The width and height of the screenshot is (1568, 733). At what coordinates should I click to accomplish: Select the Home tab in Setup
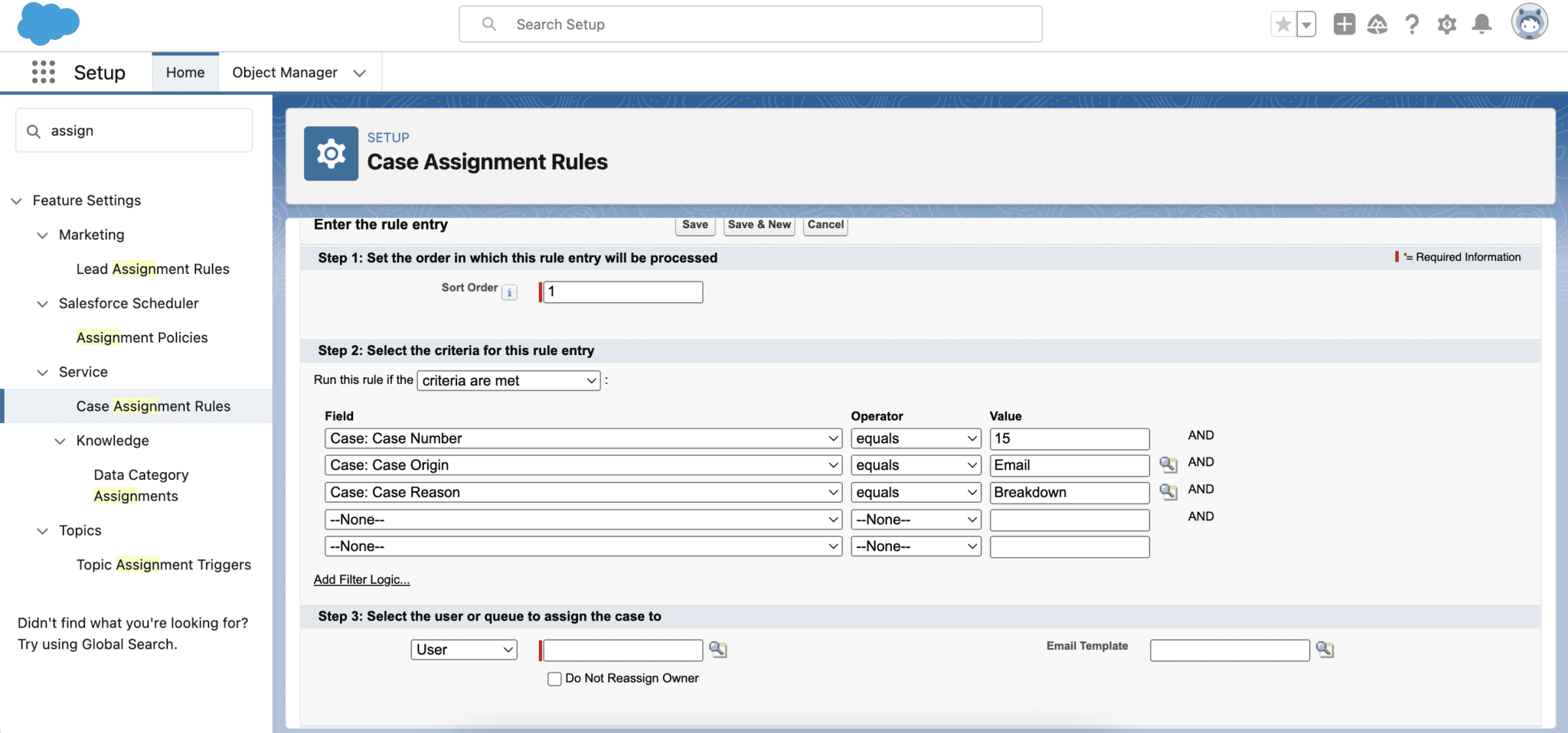[185, 72]
